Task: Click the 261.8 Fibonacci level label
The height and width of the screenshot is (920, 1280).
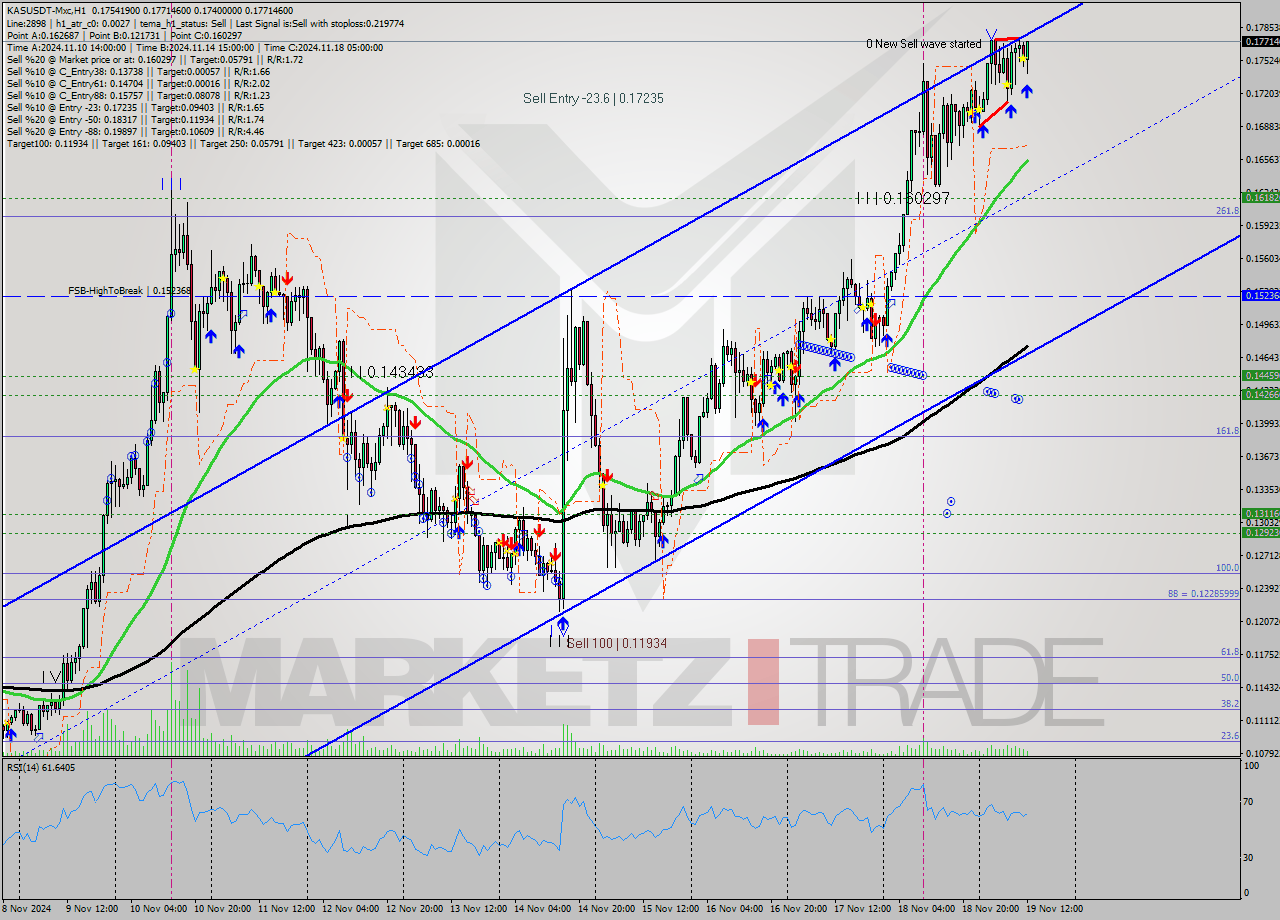Action: pos(1227,211)
